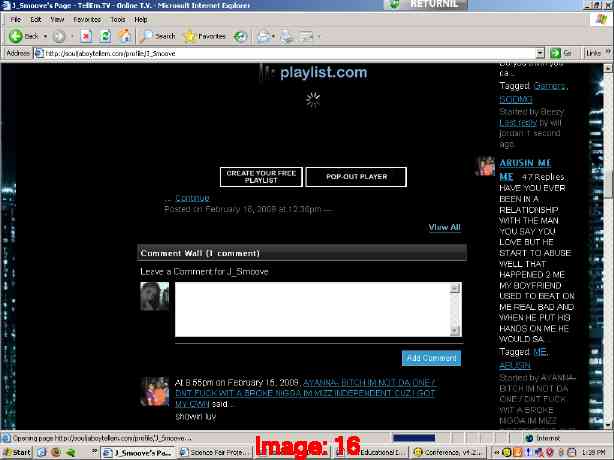
Task: Click inside the Address bar URL field
Action: click(x=290, y=53)
